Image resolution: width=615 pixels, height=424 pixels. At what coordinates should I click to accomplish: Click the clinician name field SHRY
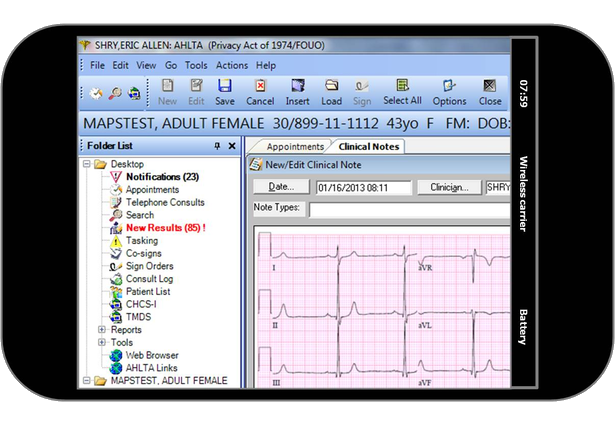coord(498,187)
